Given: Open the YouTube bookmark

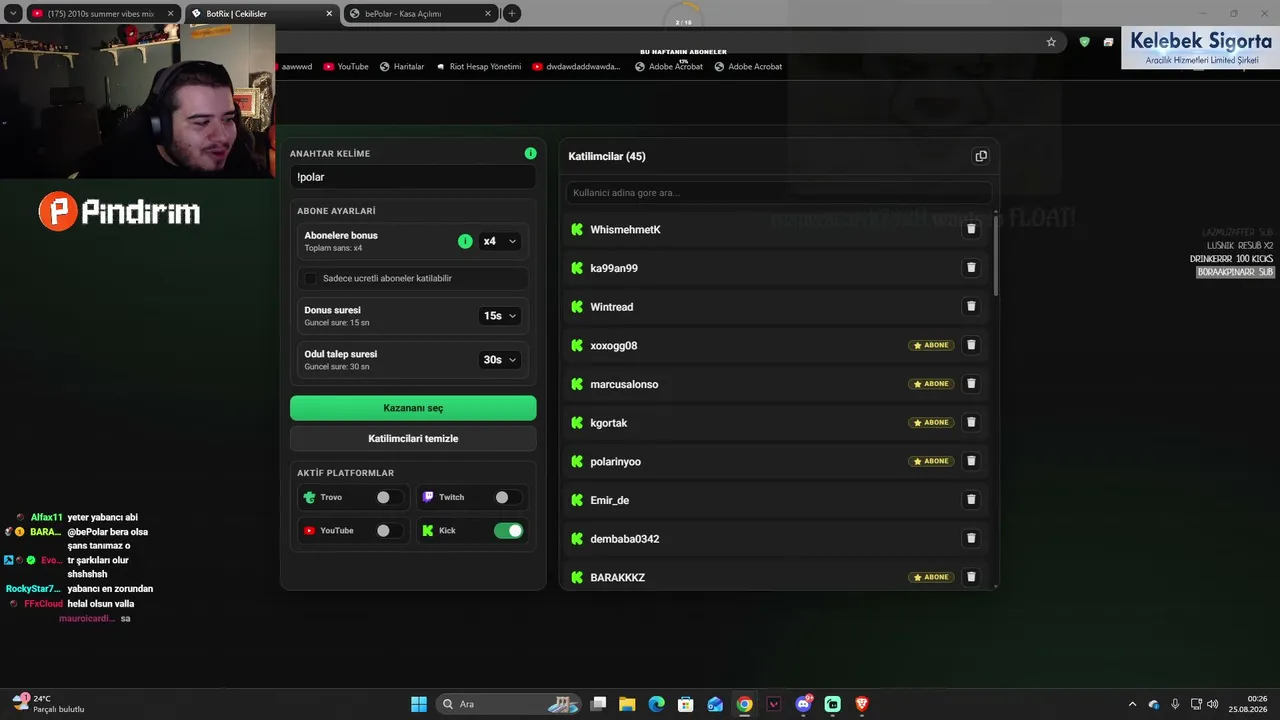Looking at the screenshot, I should click(x=346, y=67).
